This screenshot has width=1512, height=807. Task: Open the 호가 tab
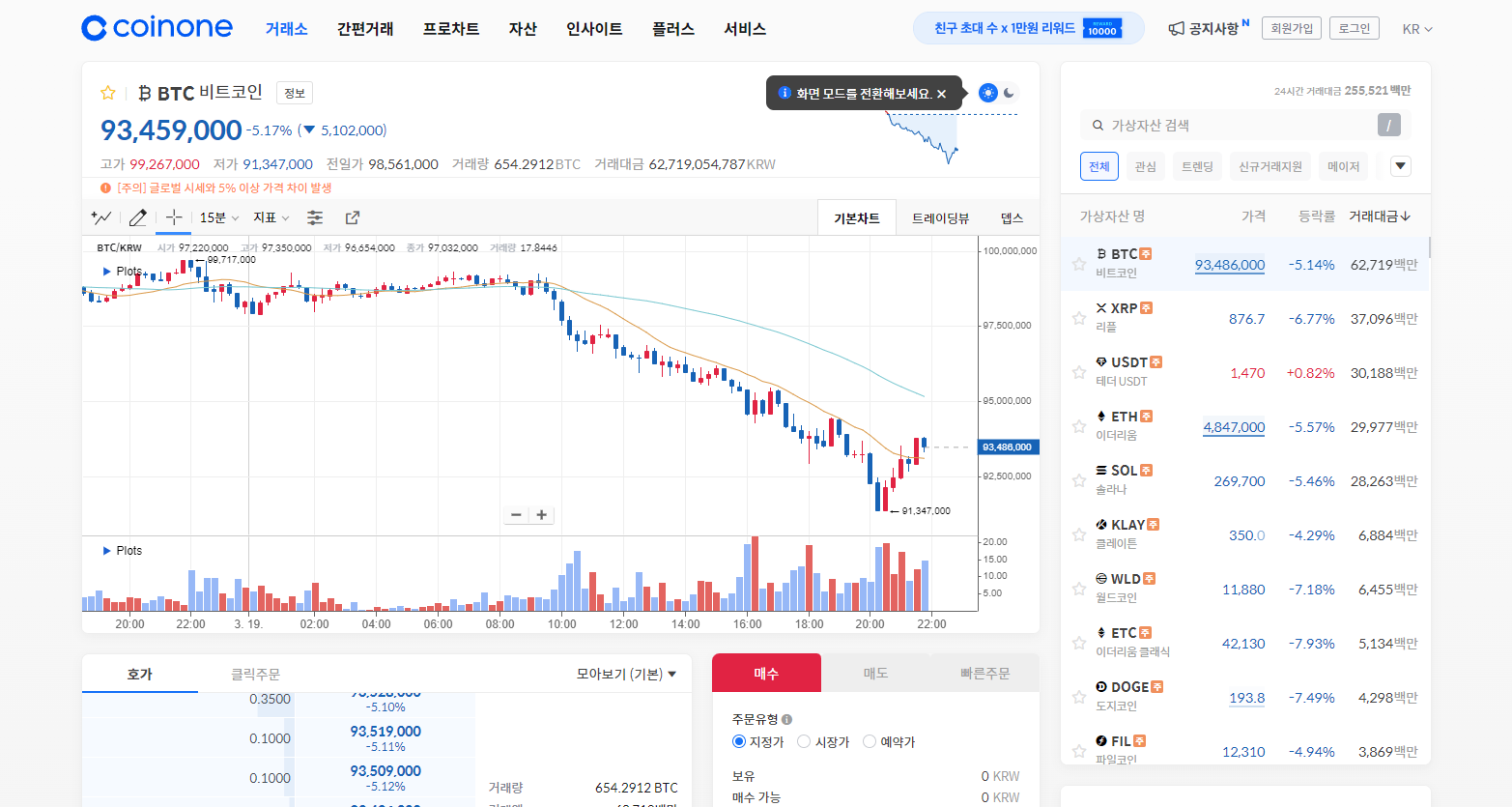click(x=140, y=674)
